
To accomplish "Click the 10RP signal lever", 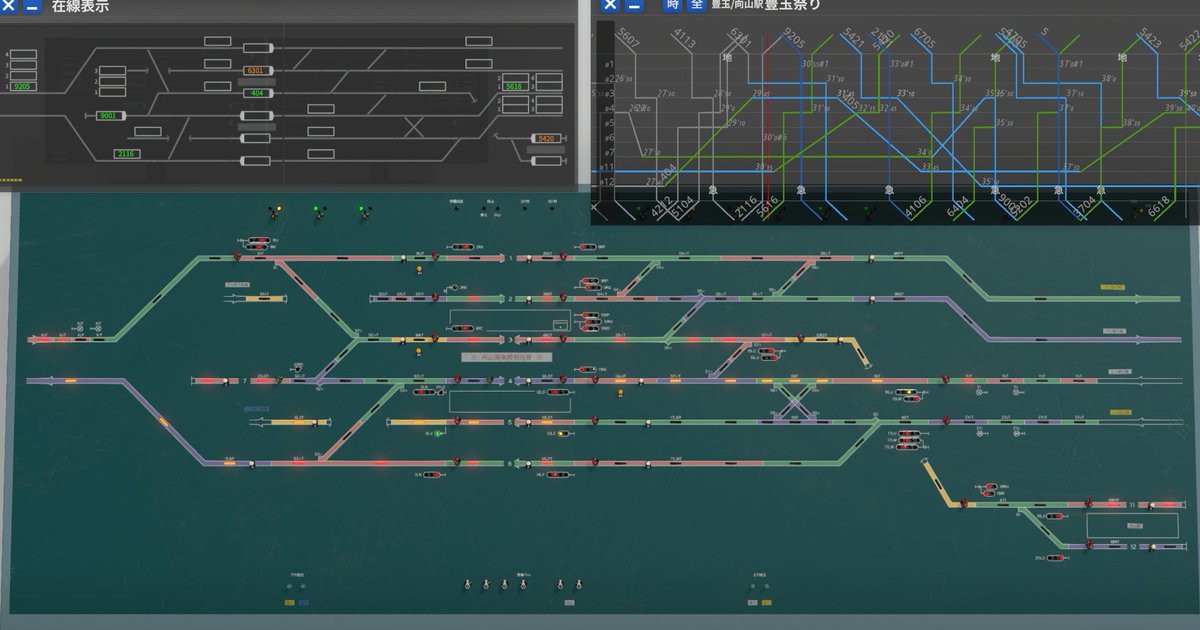I will pyautogui.click(x=590, y=315).
